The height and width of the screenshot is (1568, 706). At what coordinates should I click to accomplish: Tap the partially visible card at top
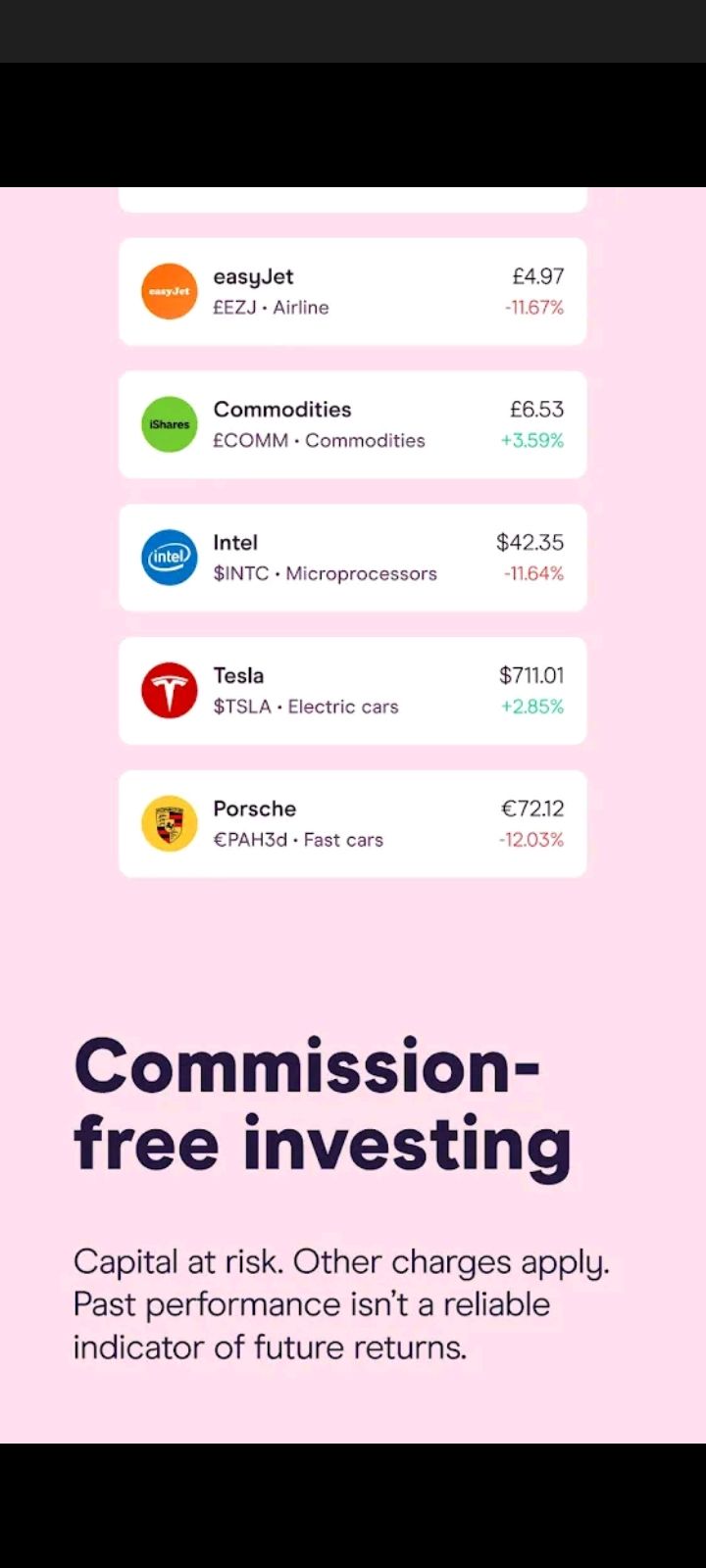(x=353, y=199)
